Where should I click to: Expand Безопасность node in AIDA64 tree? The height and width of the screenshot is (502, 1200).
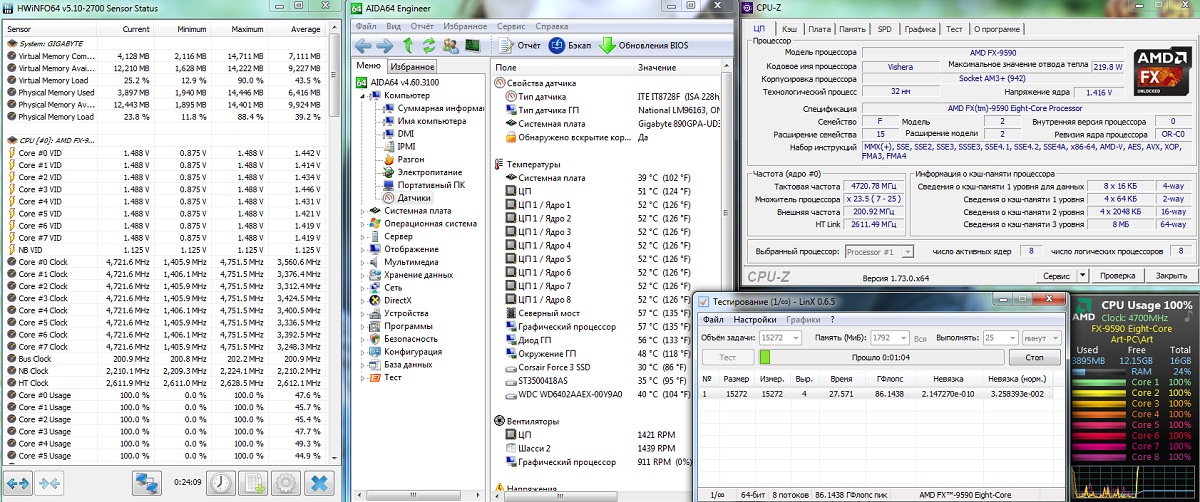click(x=362, y=339)
